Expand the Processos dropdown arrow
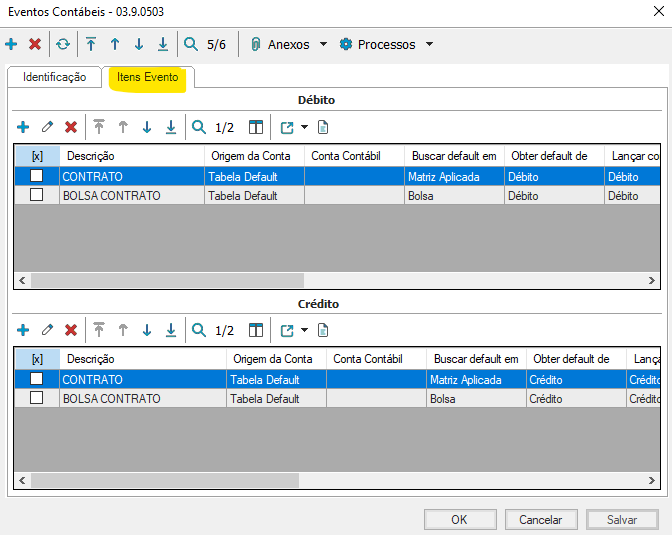The height and width of the screenshot is (535, 672). click(429, 44)
